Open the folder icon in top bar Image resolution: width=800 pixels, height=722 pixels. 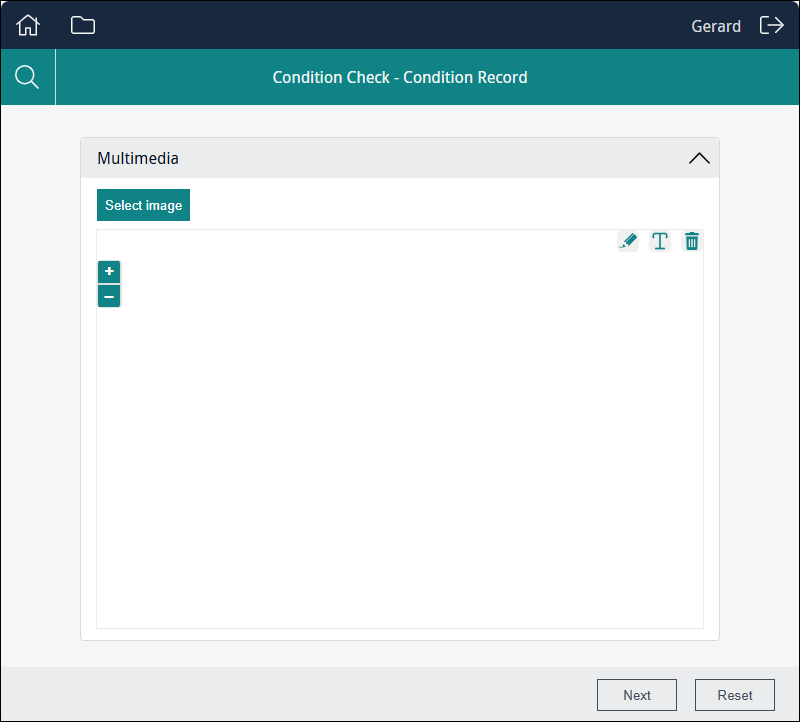[83, 26]
